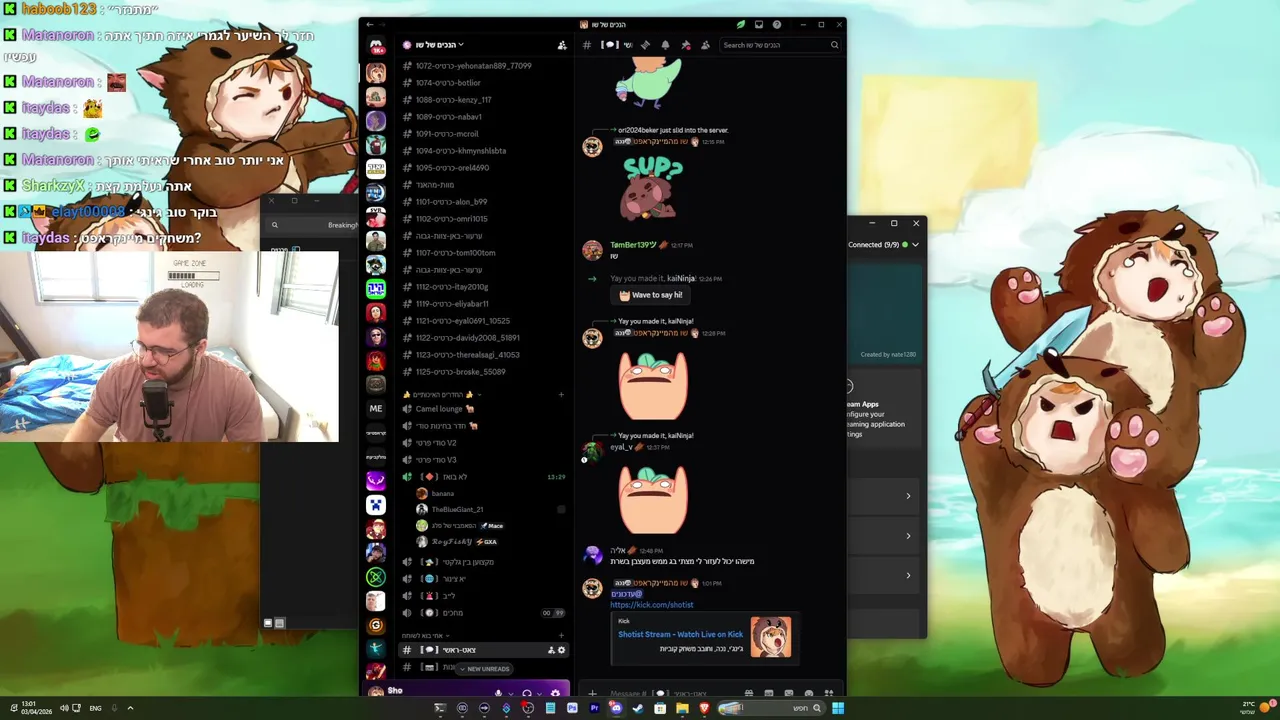Open channel 1088 kenzy_117
Image resolution: width=1280 pixels, height=720 pixels.
click(x=483, y=100)
